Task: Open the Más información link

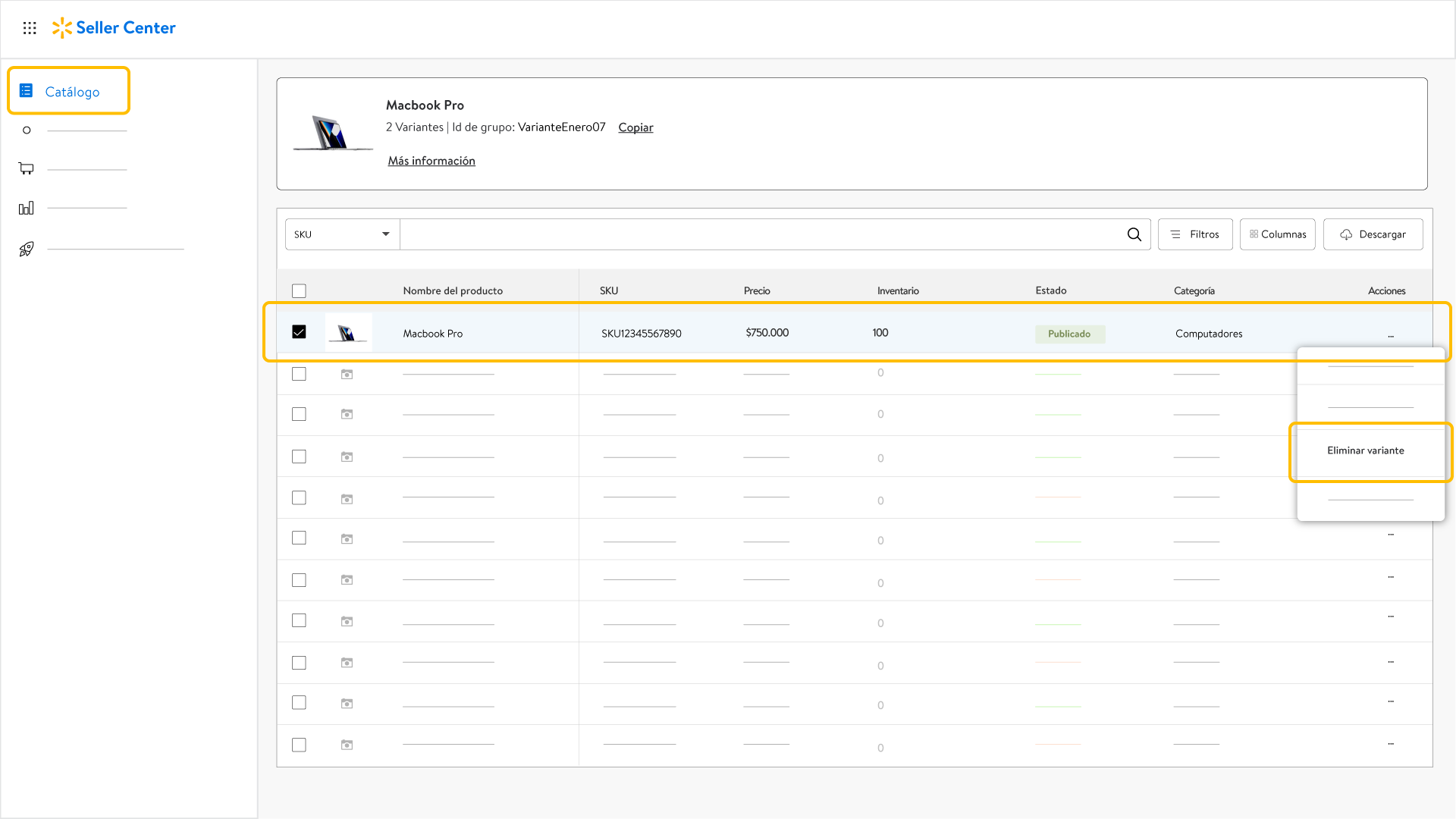Action: [431, 161]
